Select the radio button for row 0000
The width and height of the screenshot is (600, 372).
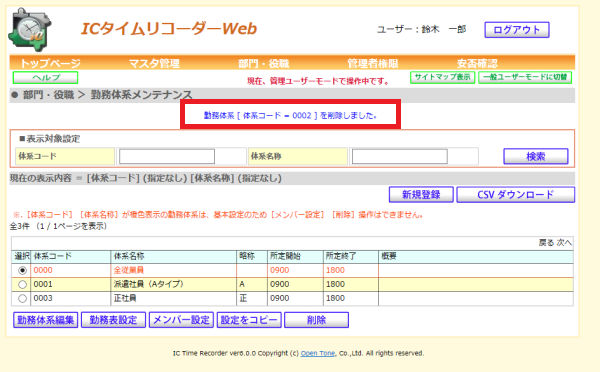coord(22,271)
